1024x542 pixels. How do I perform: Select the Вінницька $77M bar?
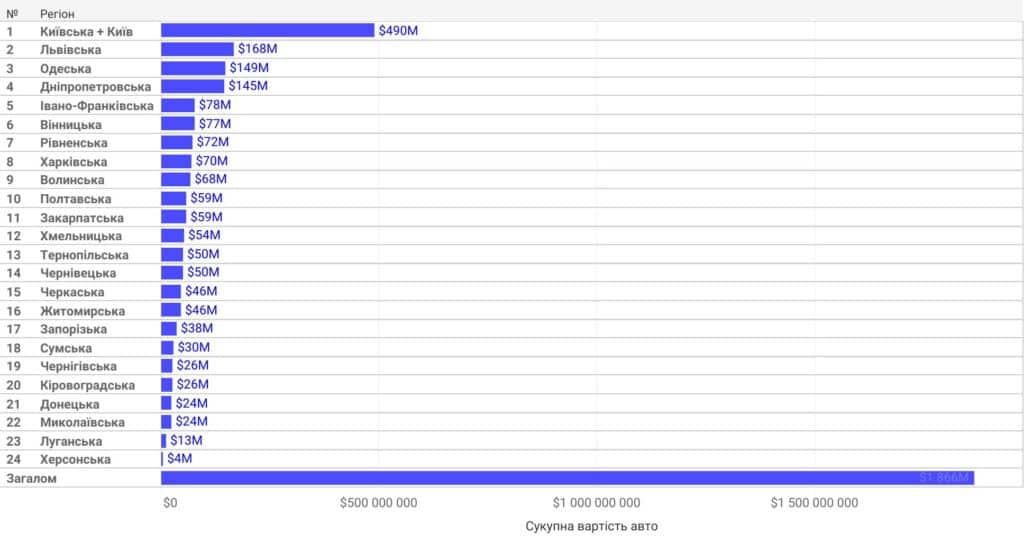pyautogui.click(x=178, y=123)
